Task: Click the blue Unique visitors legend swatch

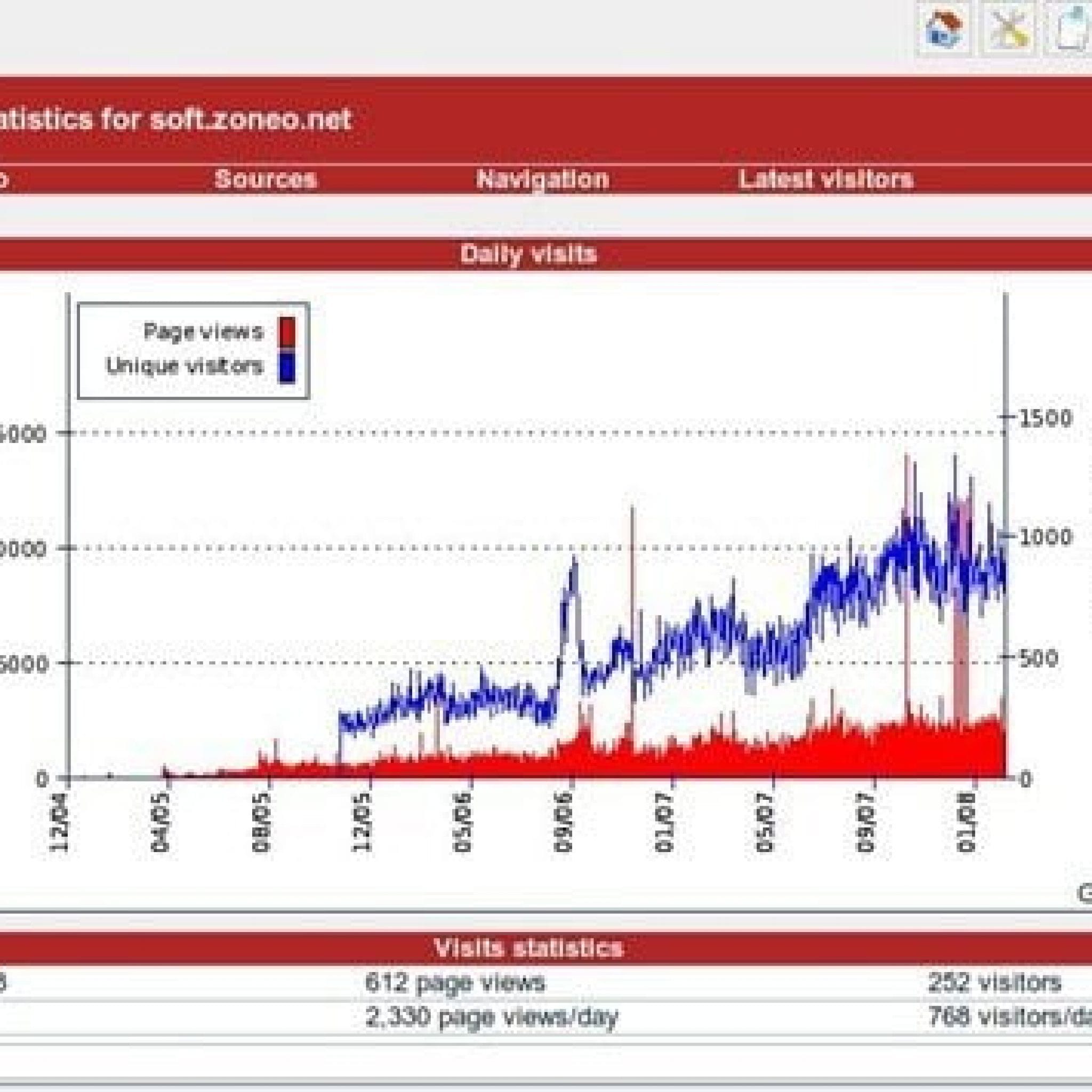Action: [x=287, y=368]
